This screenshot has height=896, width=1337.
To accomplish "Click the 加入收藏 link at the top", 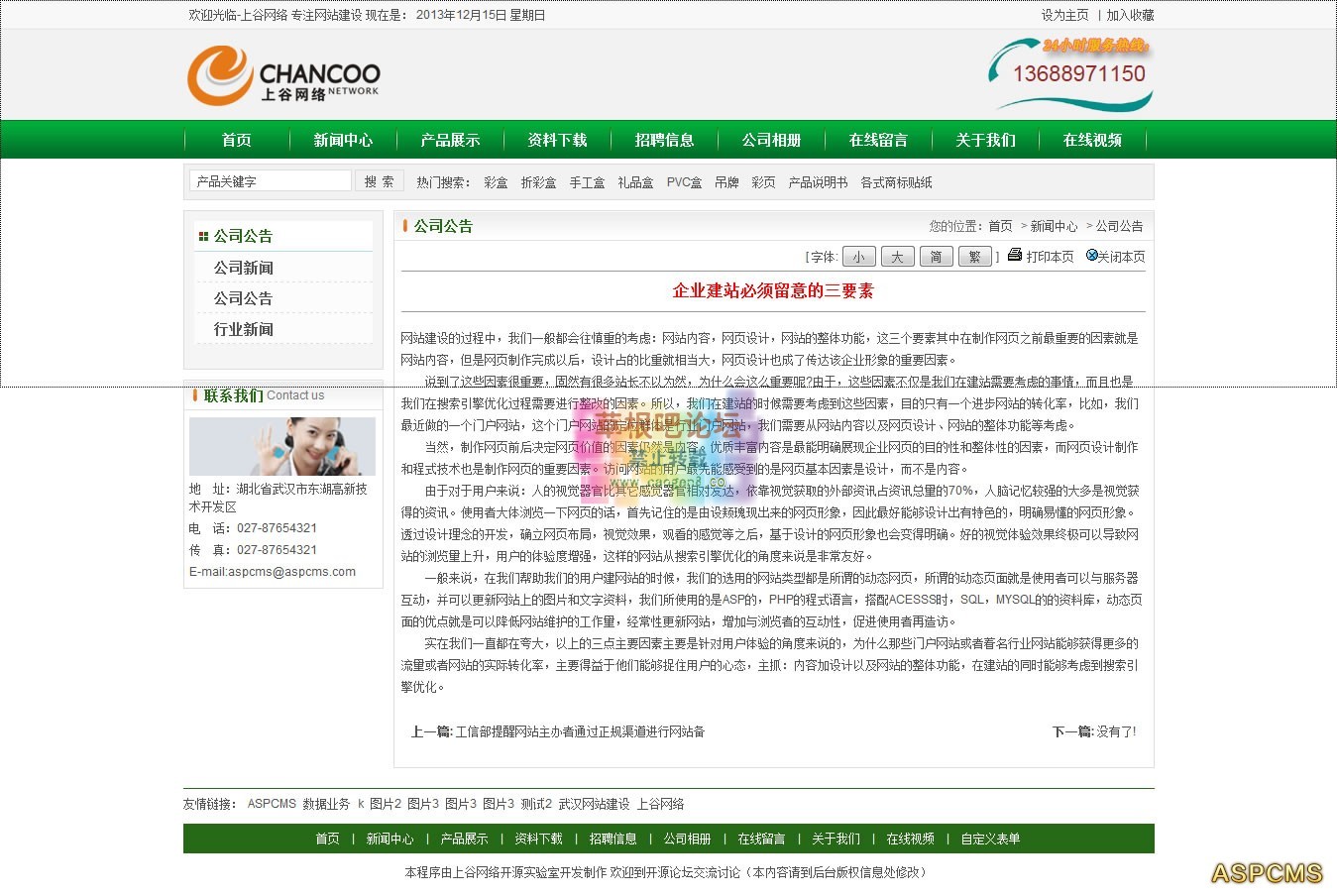I will click(x=1130, y=15).
